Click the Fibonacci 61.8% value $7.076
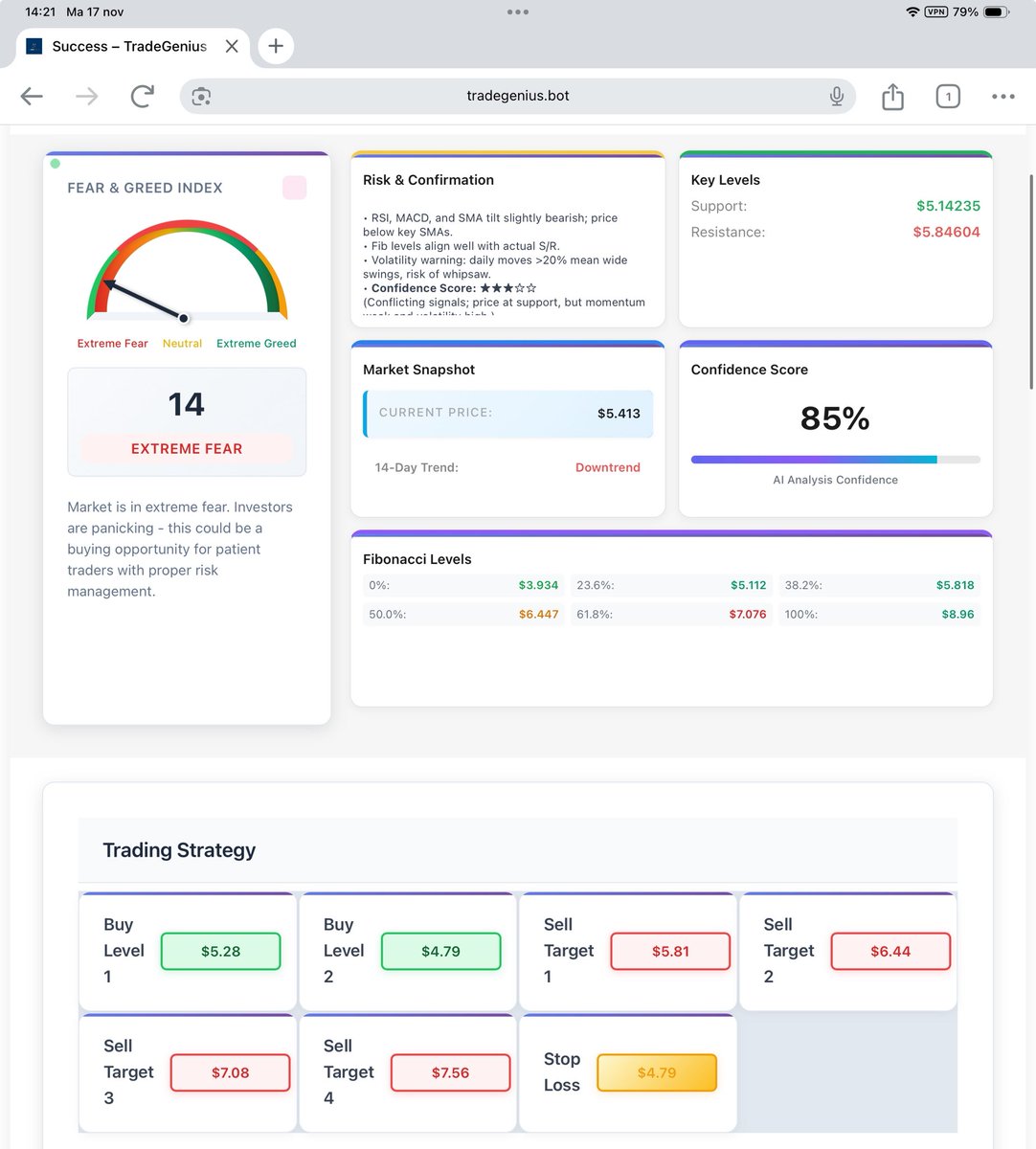This screenshot has height=1149, width=1036. 748,615
